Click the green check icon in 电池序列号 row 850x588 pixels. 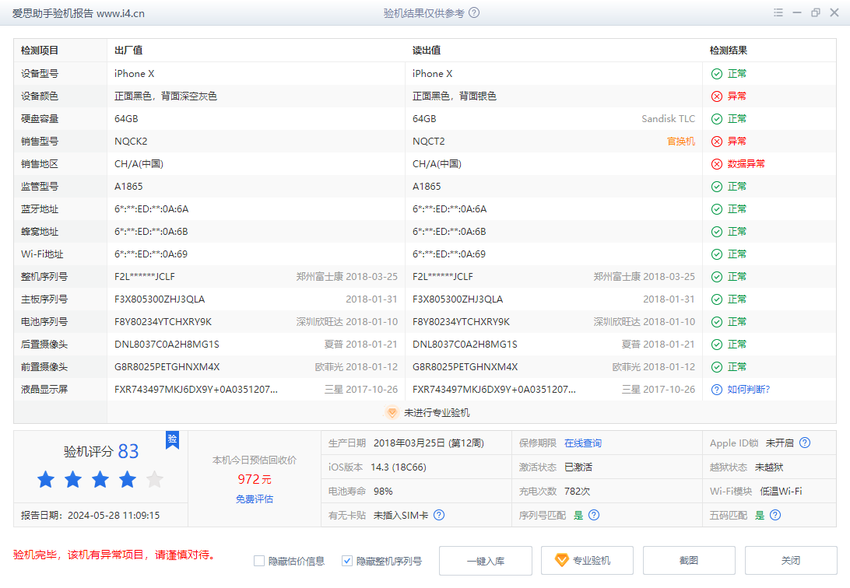coord(717,322)
